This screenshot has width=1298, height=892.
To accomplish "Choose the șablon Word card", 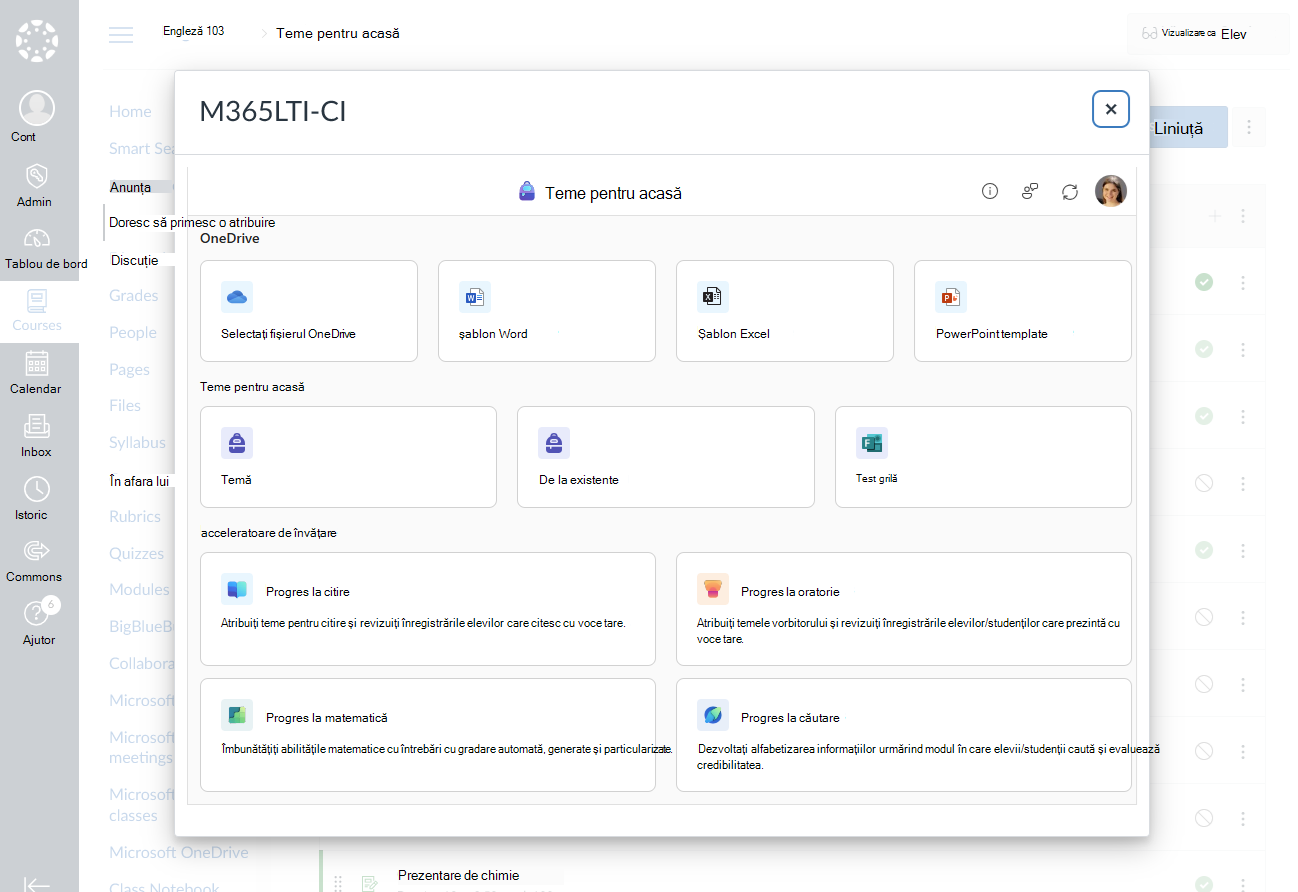I will click(x=547, y=311).
